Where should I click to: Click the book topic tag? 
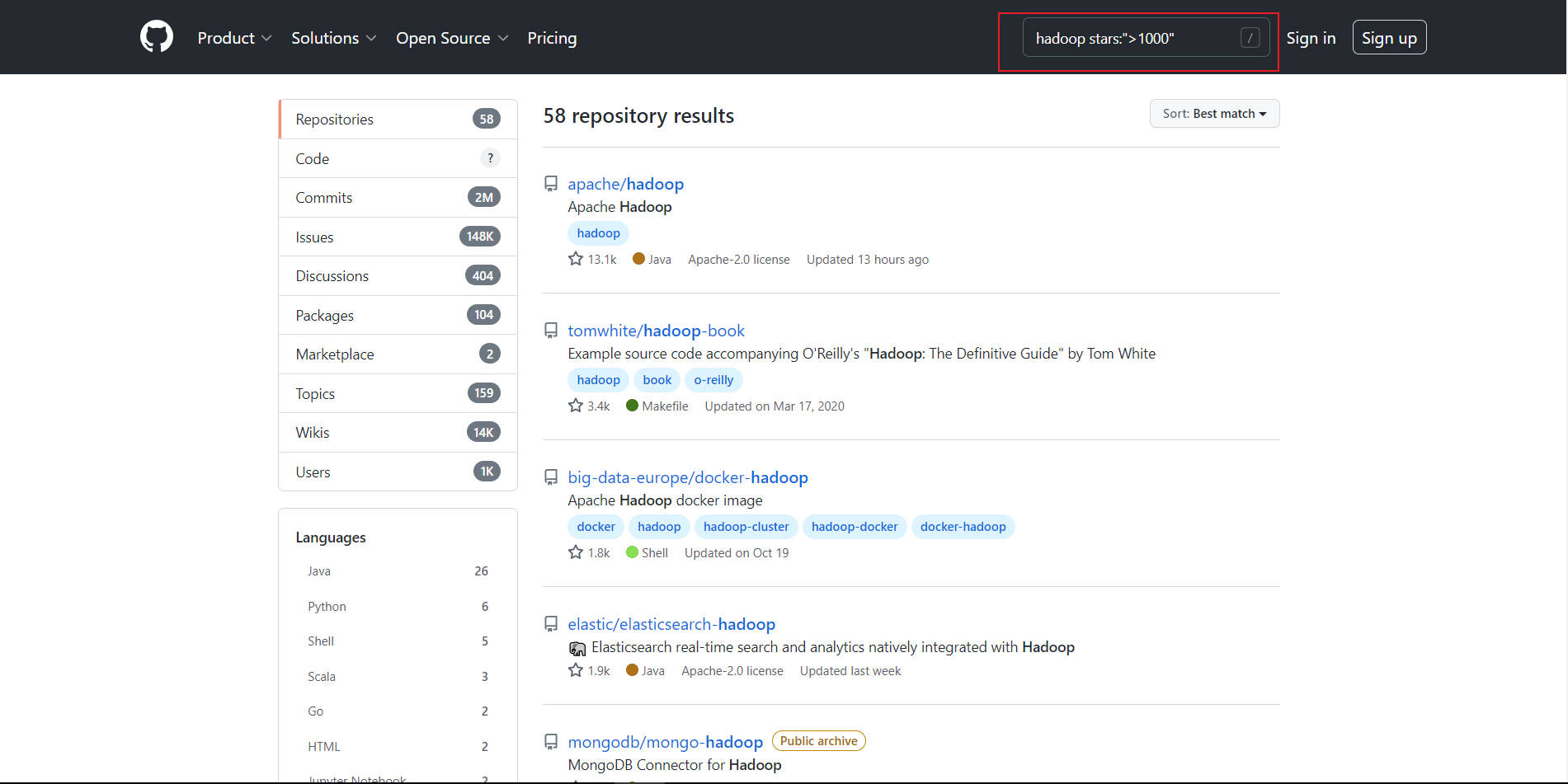pos(657,380)
